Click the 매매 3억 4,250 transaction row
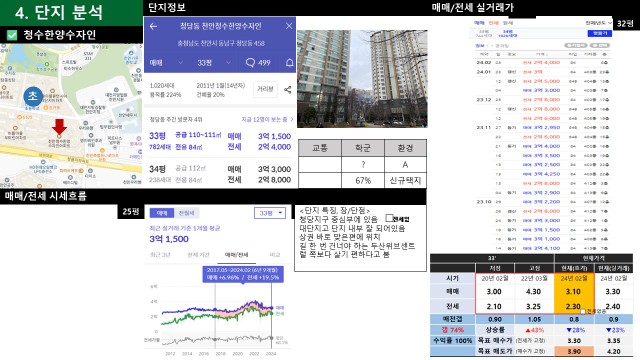640x360 pixels. [x=542, y=174]
